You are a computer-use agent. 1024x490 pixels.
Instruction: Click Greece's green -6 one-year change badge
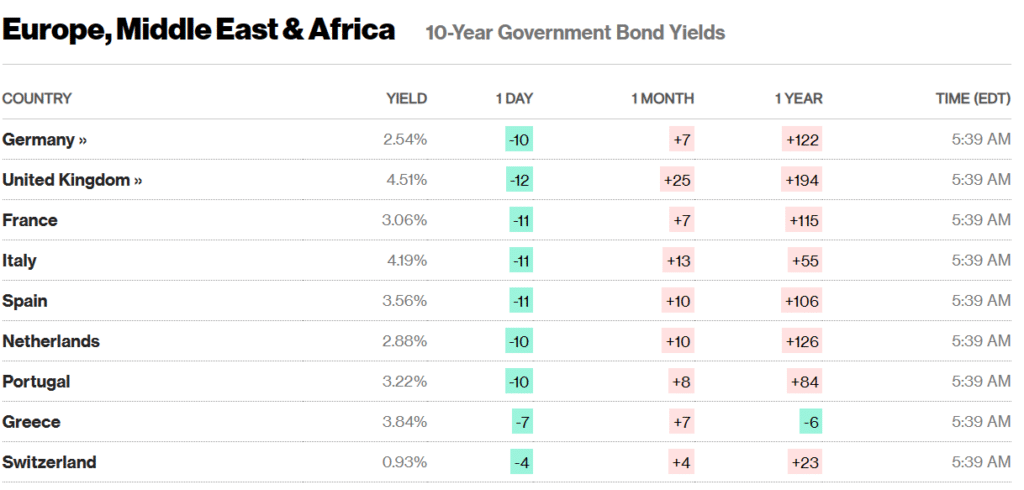click(811, 422)
